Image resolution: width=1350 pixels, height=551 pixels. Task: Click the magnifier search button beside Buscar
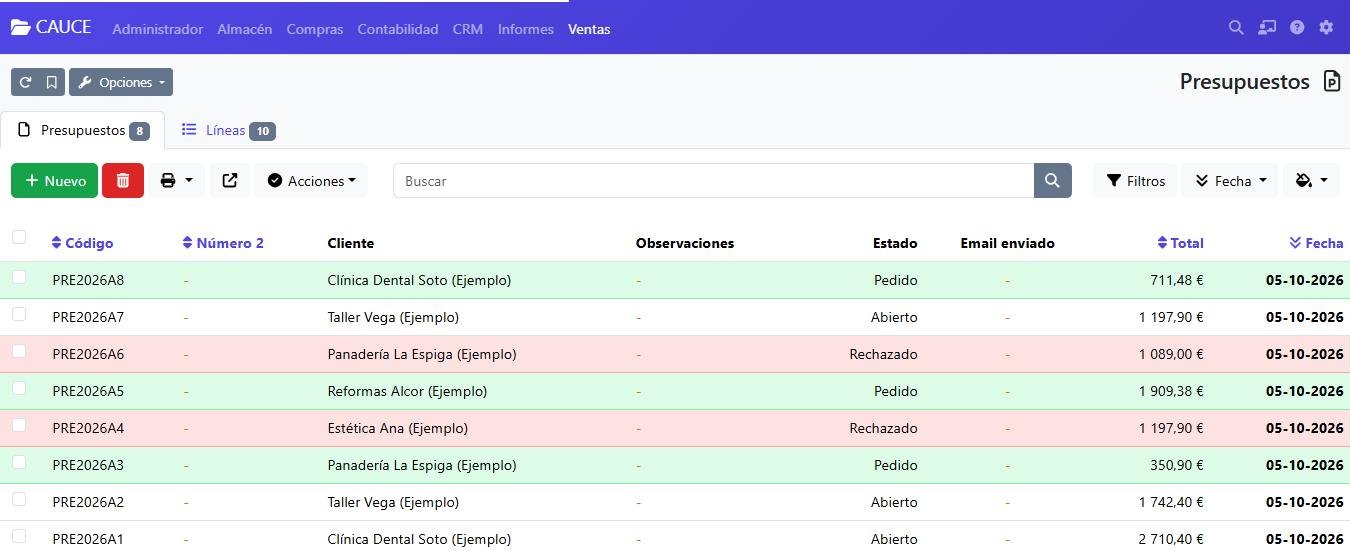pos(1052,181)
